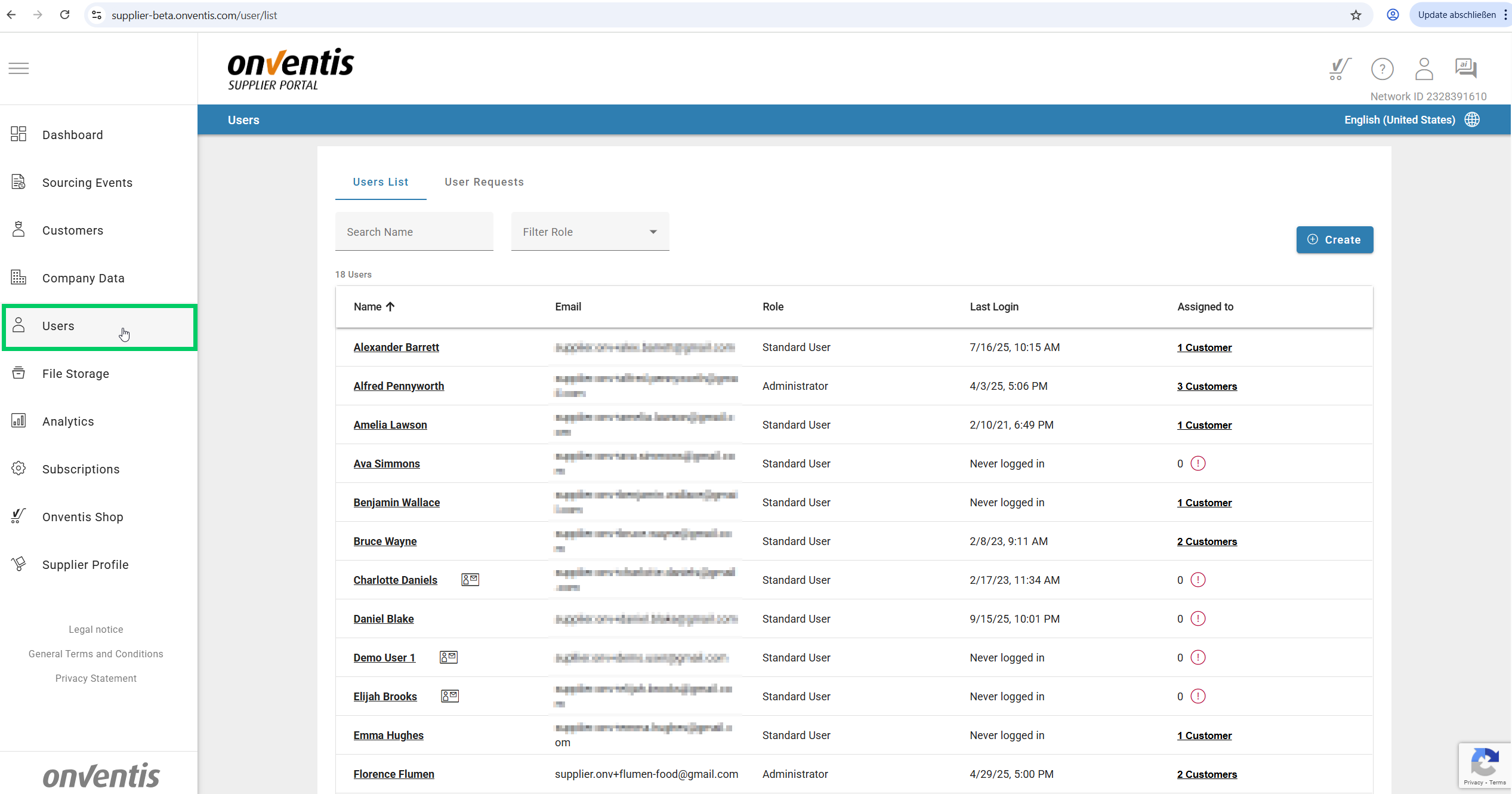Open the AI chat assistant icon

click(x=1465, y=68)
